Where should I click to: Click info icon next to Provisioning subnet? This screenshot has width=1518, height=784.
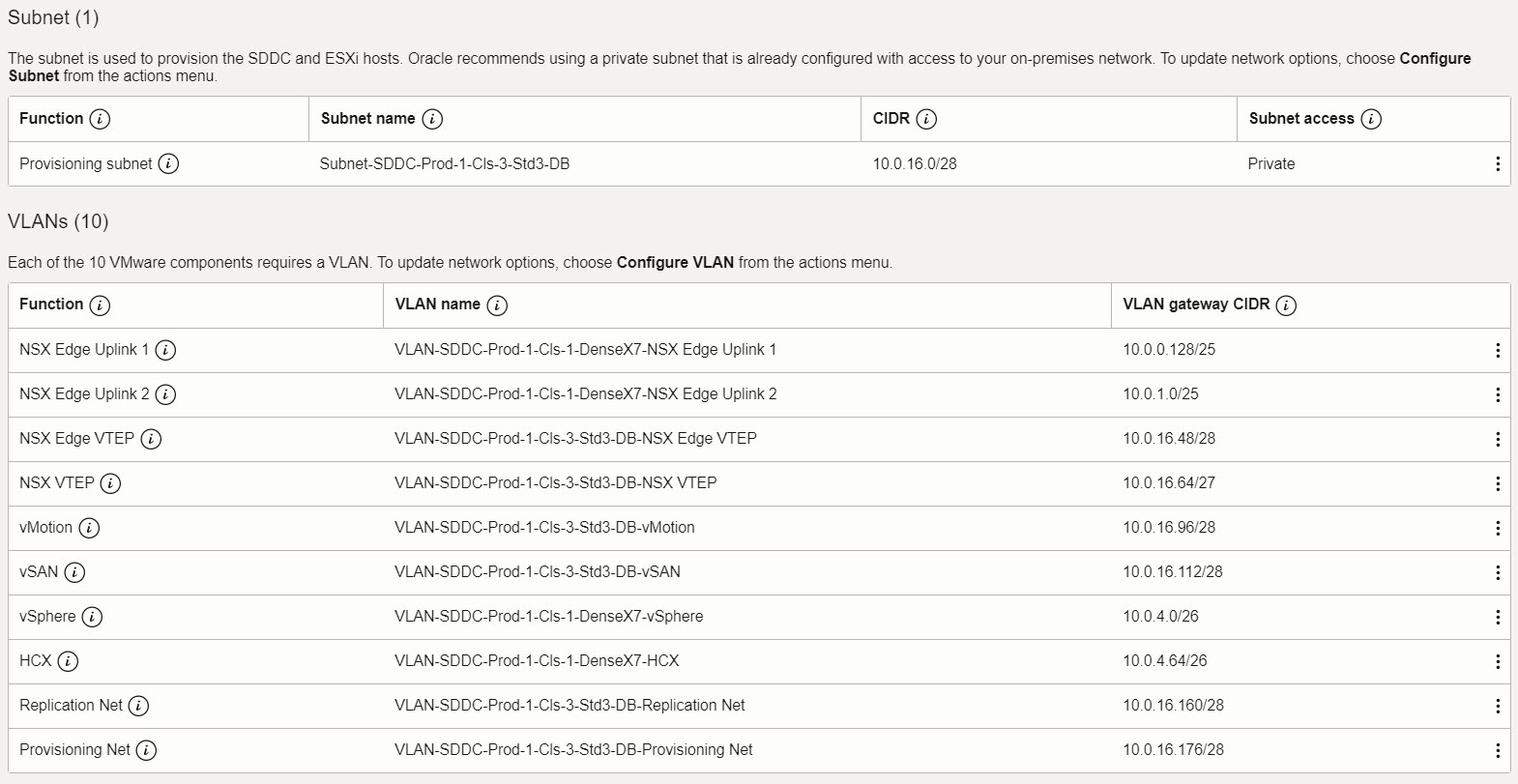coord(168,163)
